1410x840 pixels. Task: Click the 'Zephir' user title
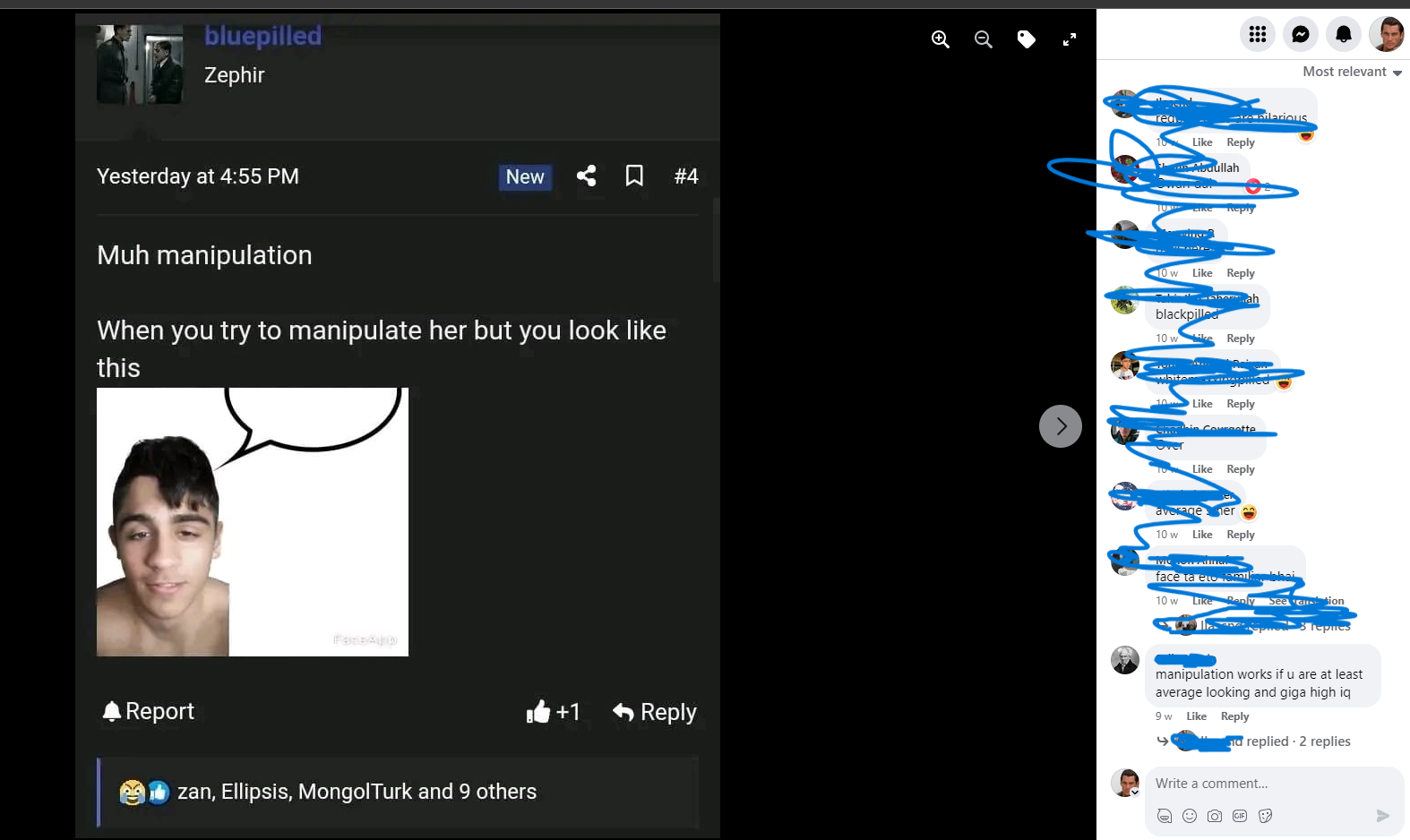[x=235, y=75]
